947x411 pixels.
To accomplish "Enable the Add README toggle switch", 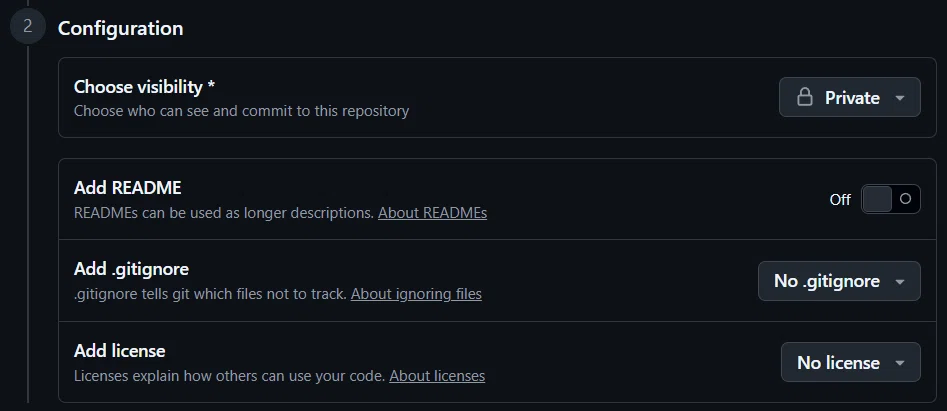I will (x=890, y=199).
